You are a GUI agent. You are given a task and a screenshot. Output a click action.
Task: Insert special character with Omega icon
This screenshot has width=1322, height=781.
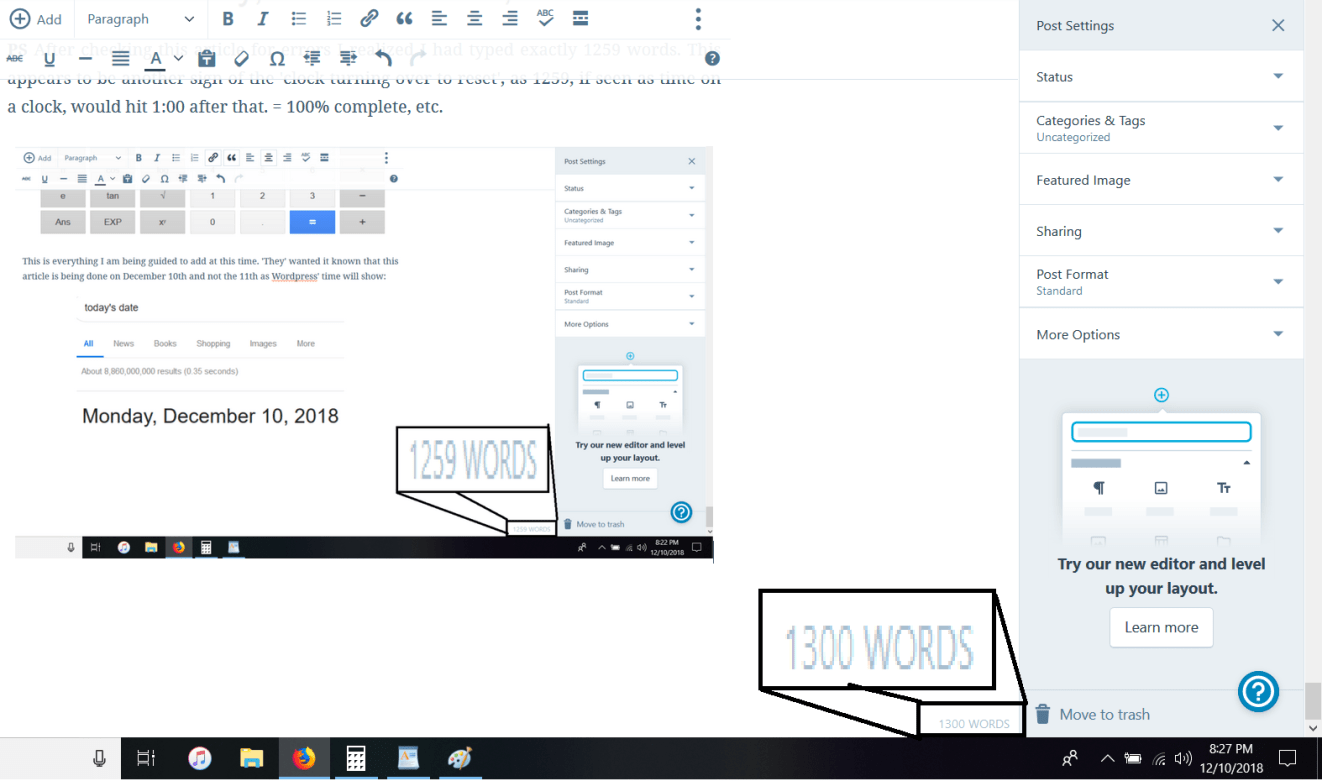pos(277,59)
